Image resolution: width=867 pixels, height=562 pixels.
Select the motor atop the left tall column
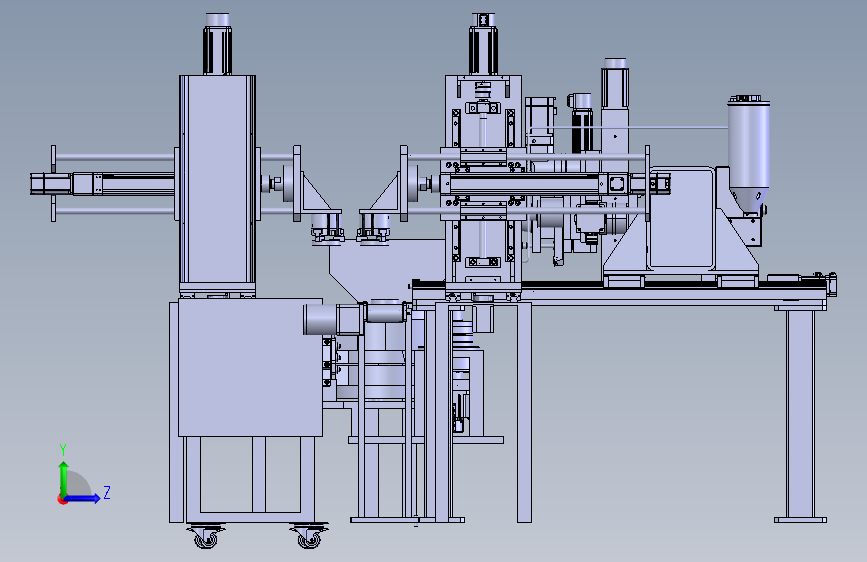click(x=217, y=44)
